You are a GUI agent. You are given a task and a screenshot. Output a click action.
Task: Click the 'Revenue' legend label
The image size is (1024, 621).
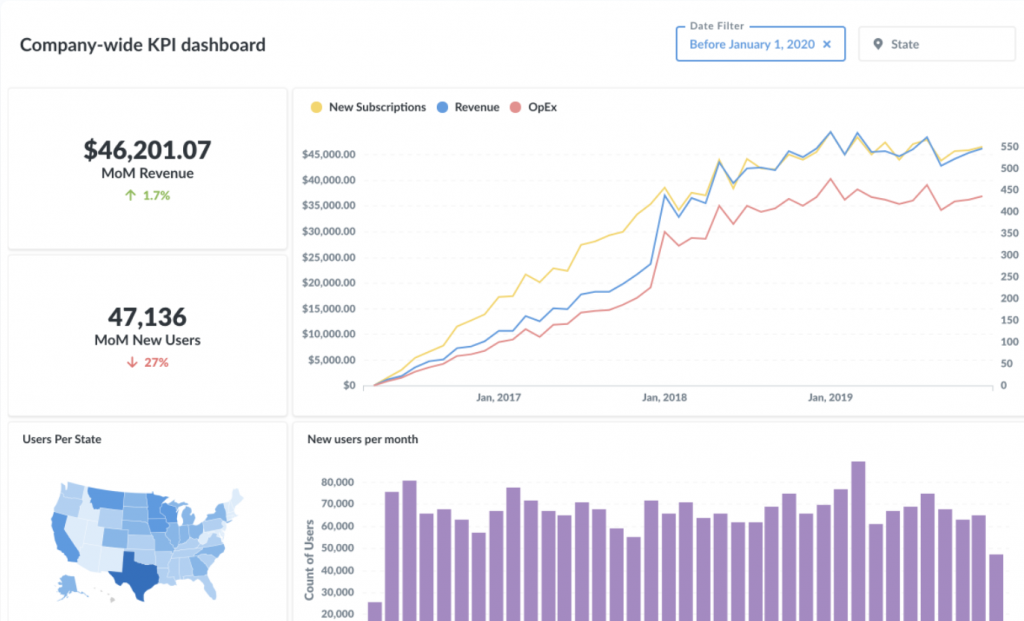click(x=477, y=107)
